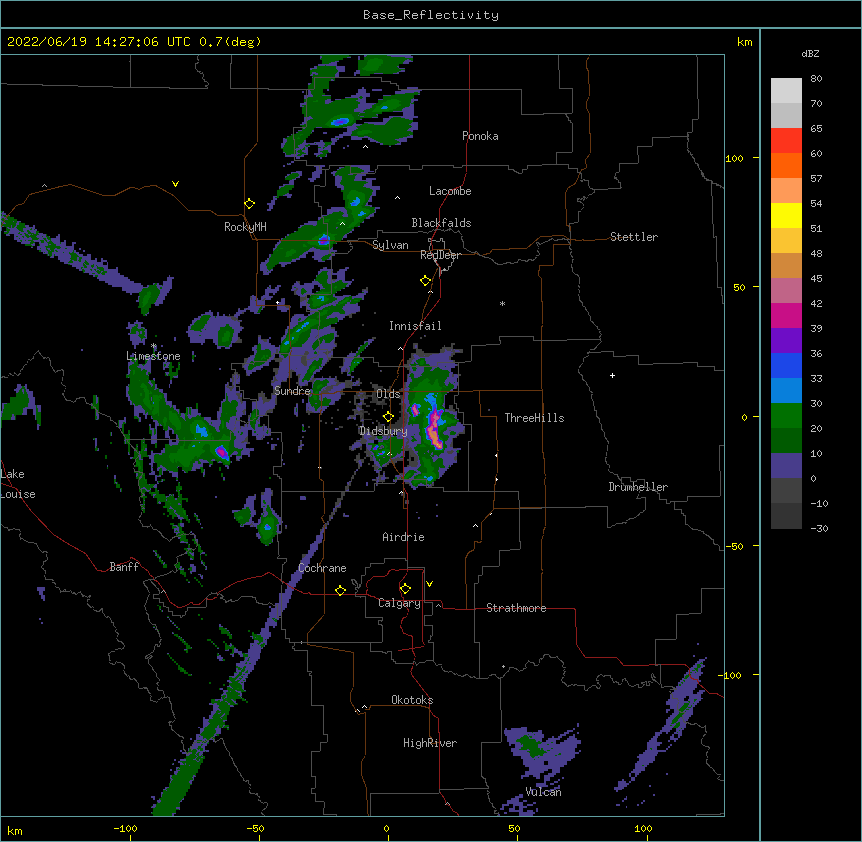Viewport: 862px width, 842px height.
Task: Click the Banff label
Action: tap(124, 567)
